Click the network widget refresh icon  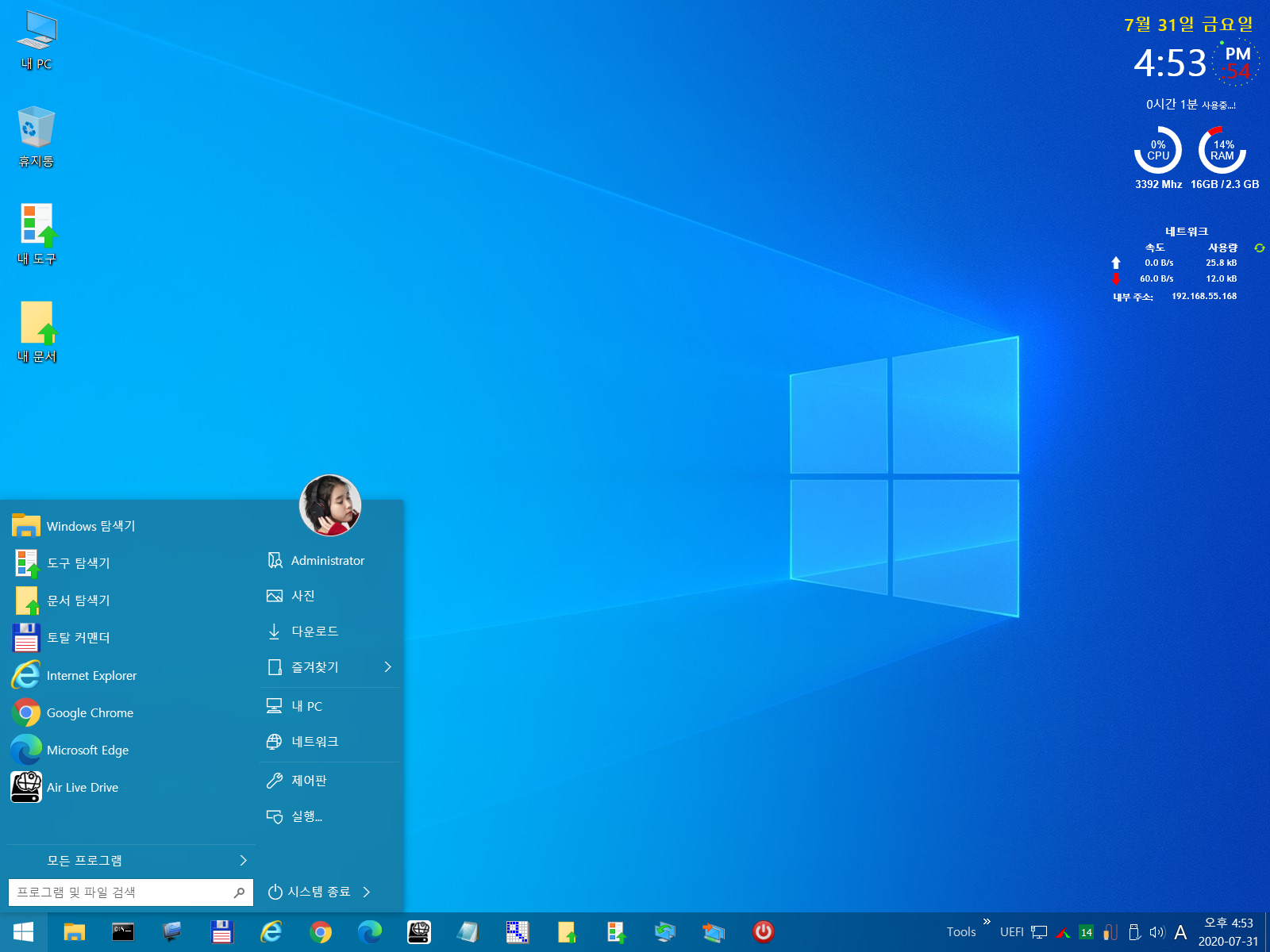click(x=1259, y=248)
